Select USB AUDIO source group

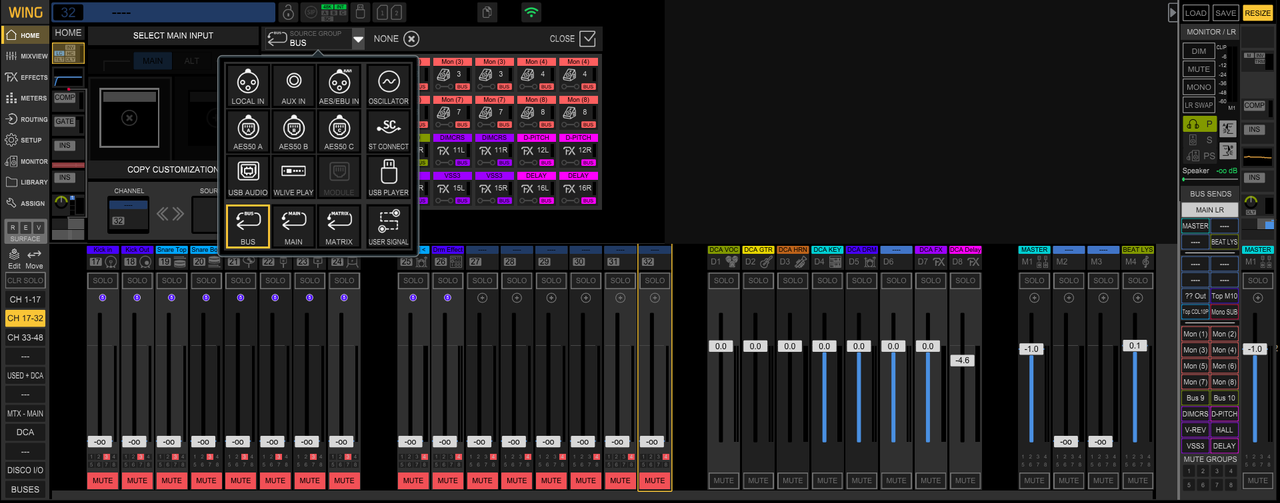pos(247,178)
